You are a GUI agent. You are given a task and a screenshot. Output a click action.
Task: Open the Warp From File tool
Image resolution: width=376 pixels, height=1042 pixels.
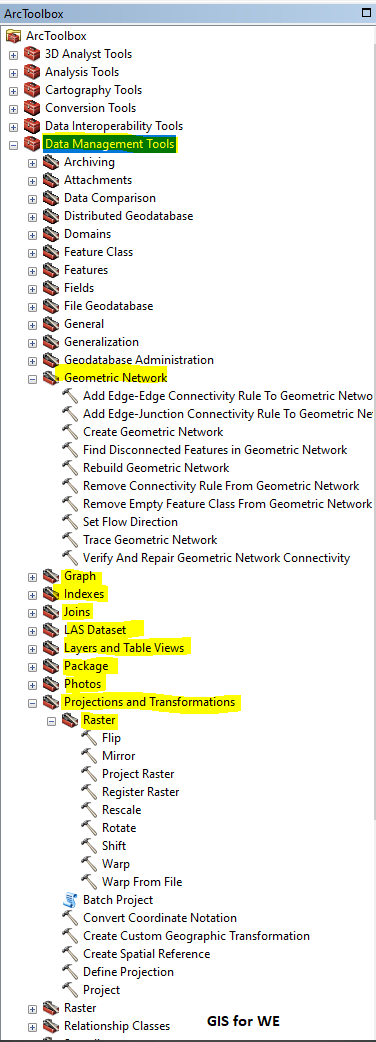point(142,882)
